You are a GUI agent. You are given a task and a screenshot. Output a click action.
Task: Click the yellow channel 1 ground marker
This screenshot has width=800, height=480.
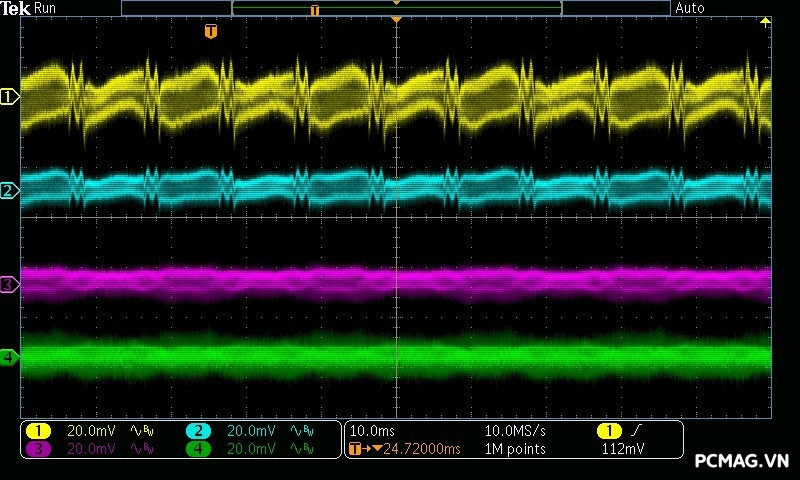point(9,97)
